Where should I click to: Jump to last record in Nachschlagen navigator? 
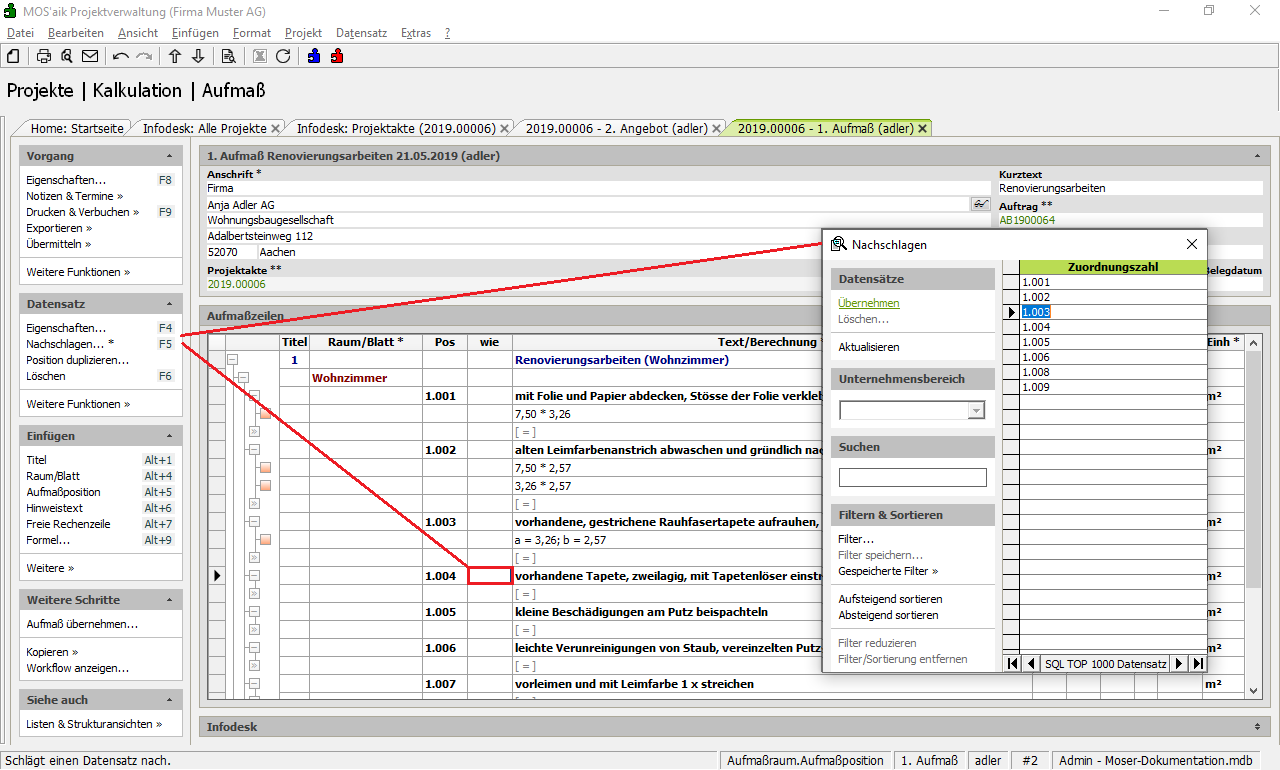click(x=1197, y=663)
